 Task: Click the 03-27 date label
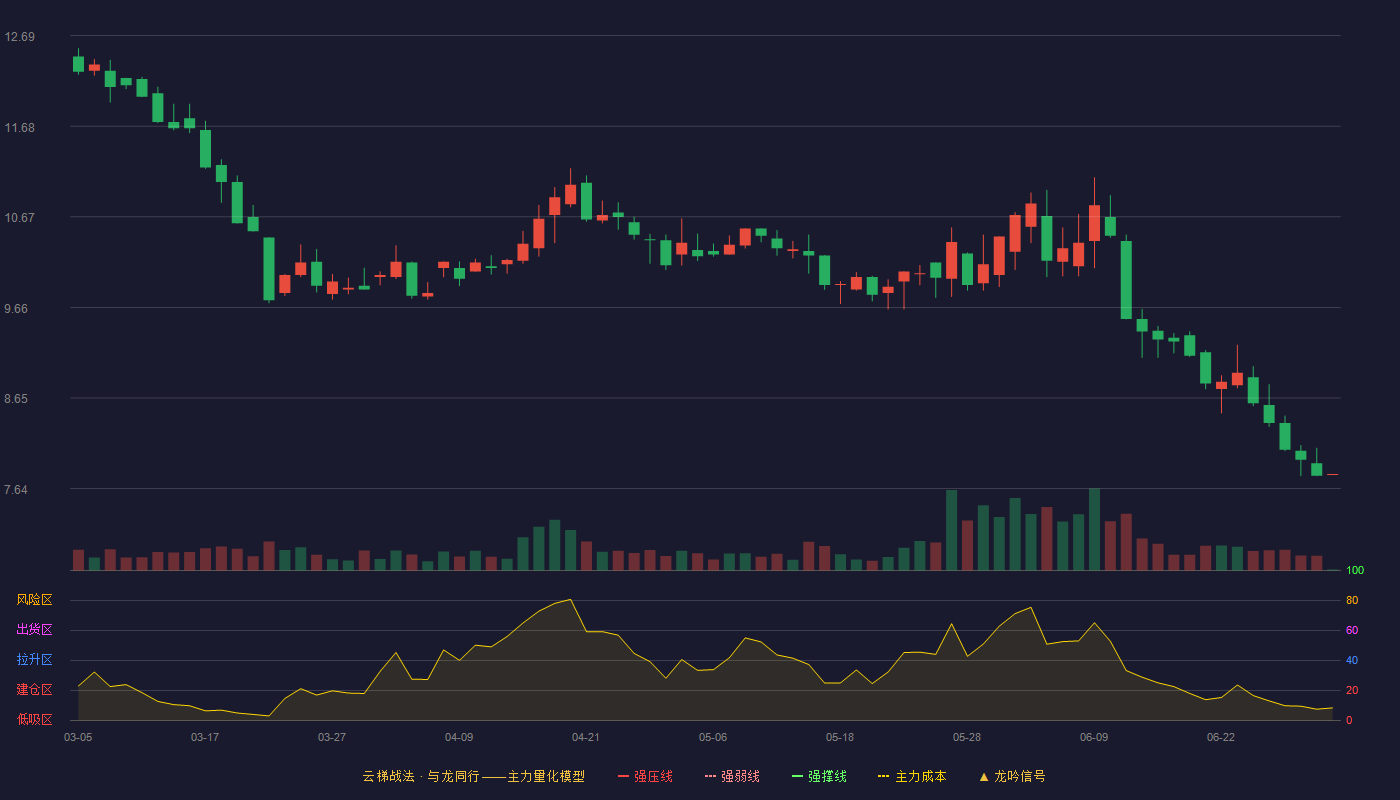pos(332,737)
